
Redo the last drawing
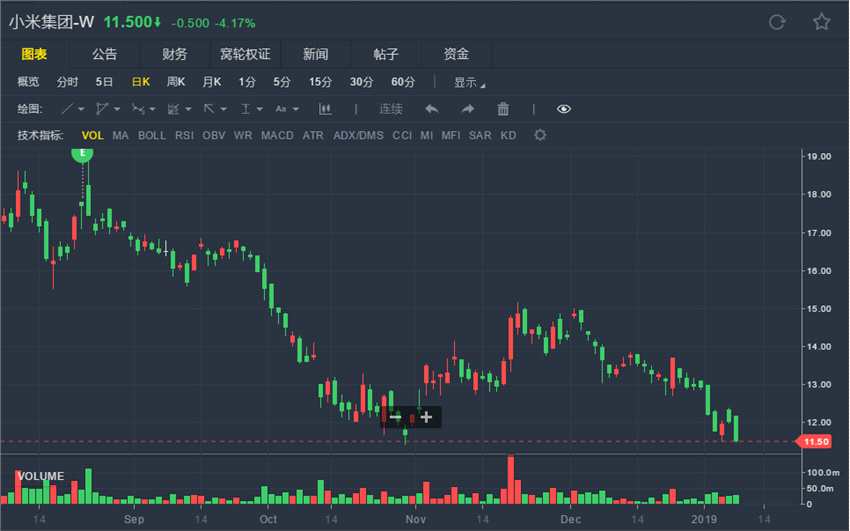pos(467,109)
